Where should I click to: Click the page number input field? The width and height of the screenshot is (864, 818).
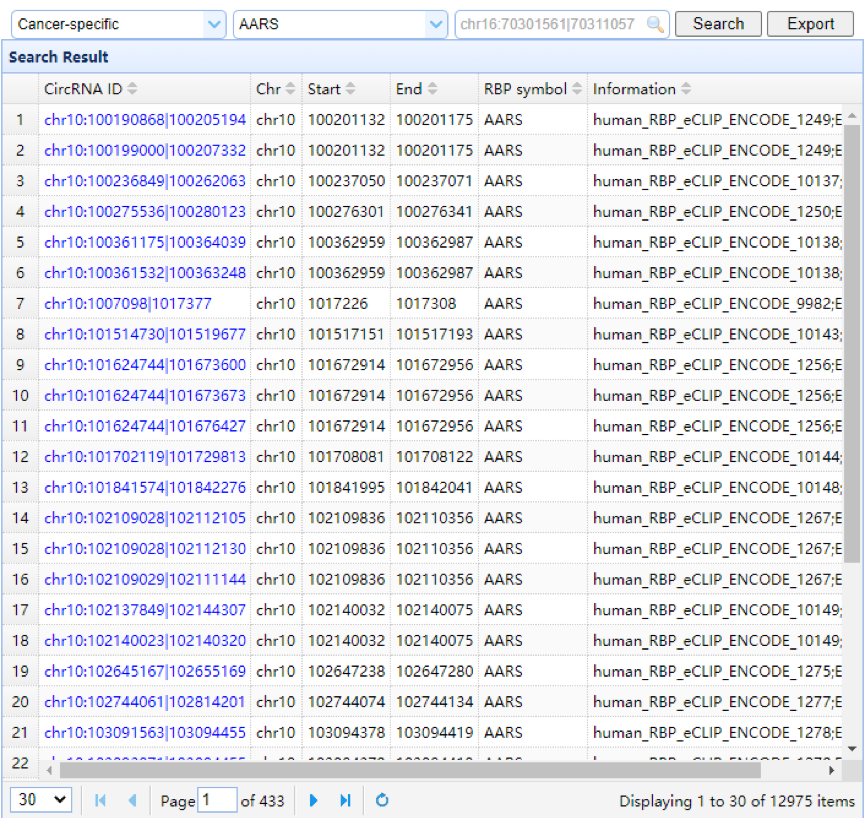(x=217, y=800)
